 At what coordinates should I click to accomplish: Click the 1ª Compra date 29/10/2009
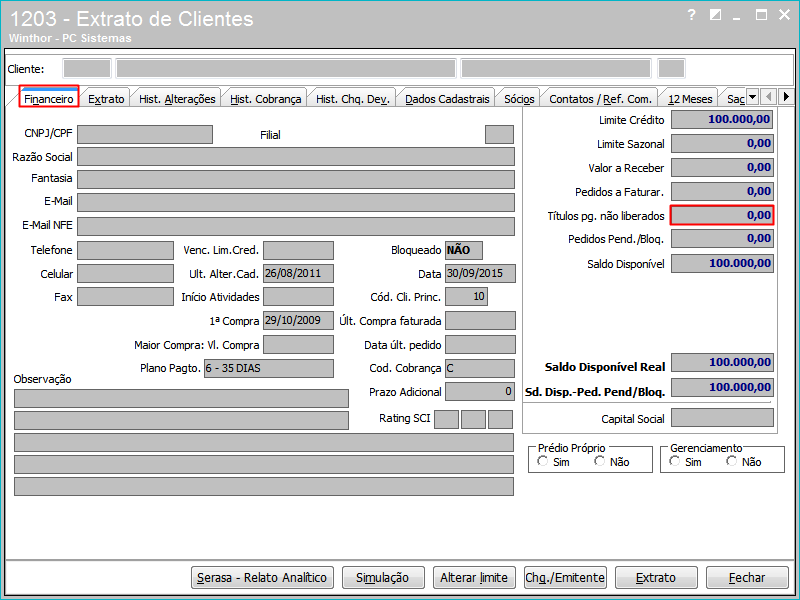[298, 320]
